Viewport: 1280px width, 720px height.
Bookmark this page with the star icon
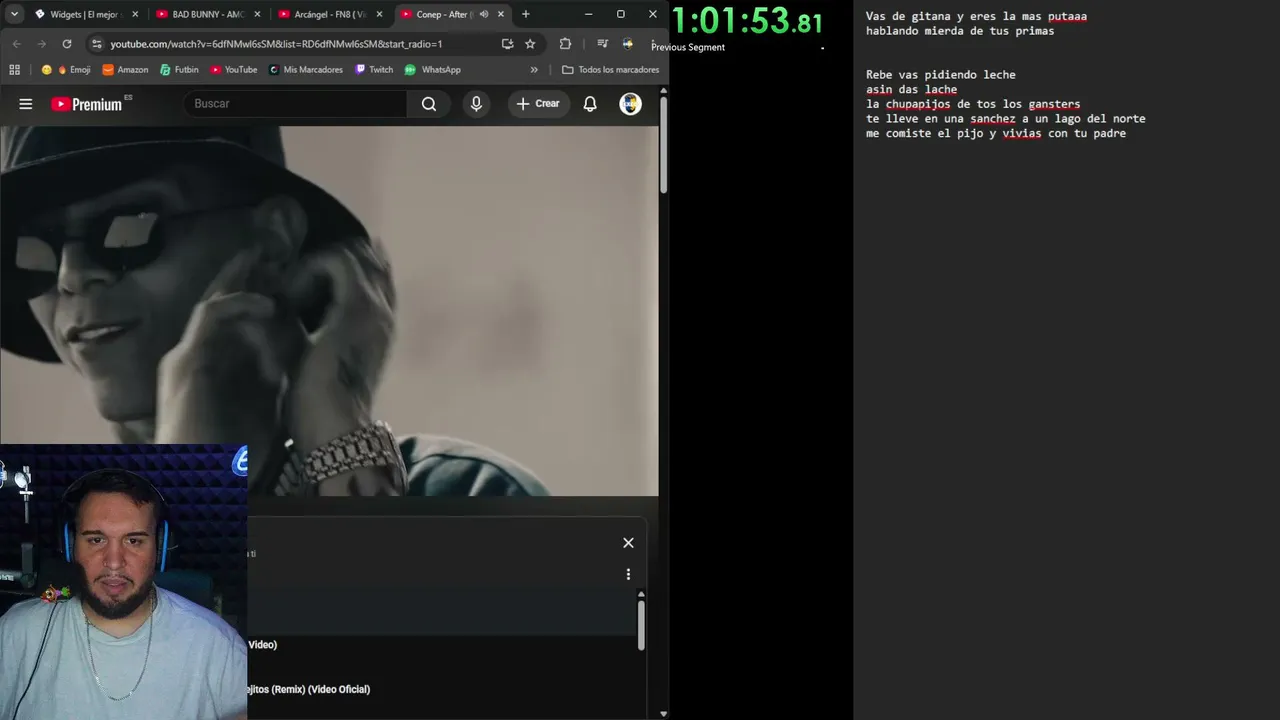[530, 44]
